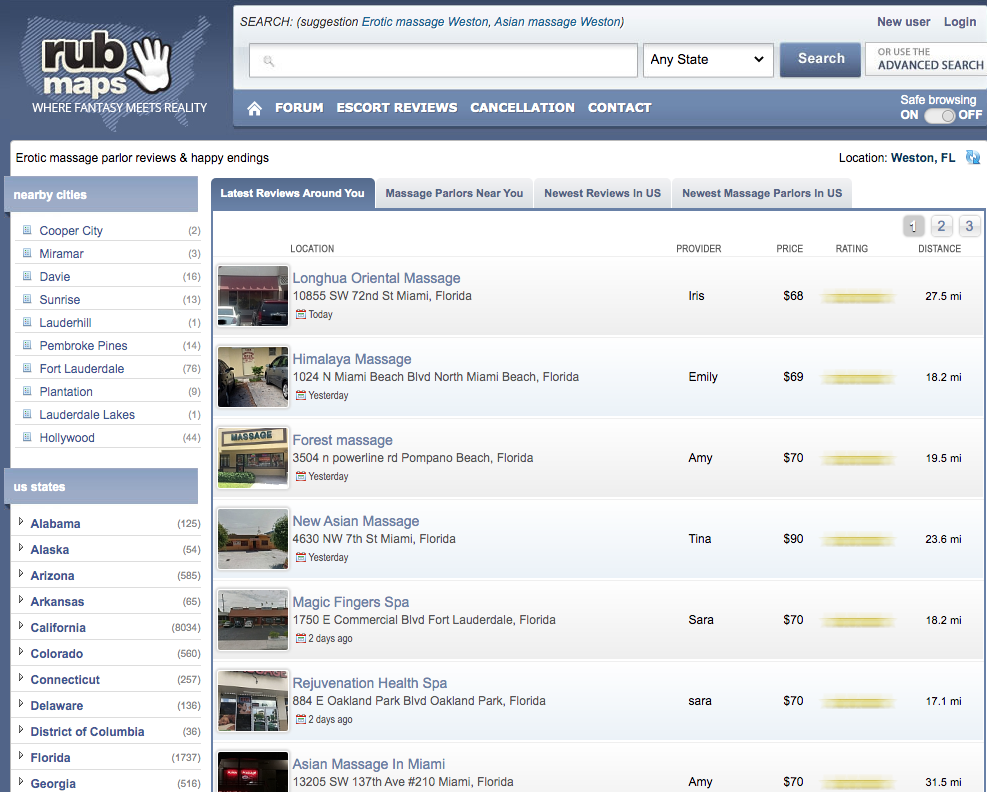Open the Magic Fingers Spa thumbnail photo
Viewport: 987px width, 792px height.
pos(253,620)
